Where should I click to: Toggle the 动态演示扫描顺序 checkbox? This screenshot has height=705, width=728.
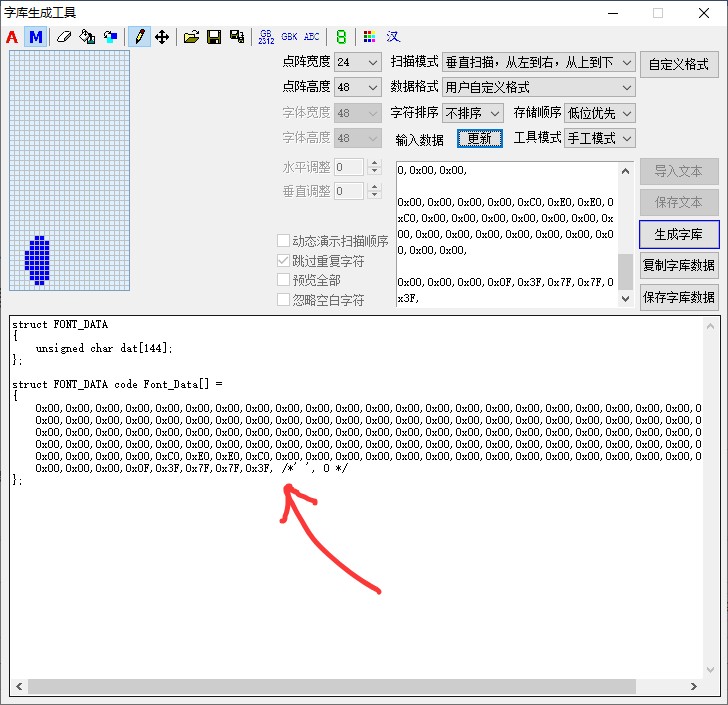283,241
